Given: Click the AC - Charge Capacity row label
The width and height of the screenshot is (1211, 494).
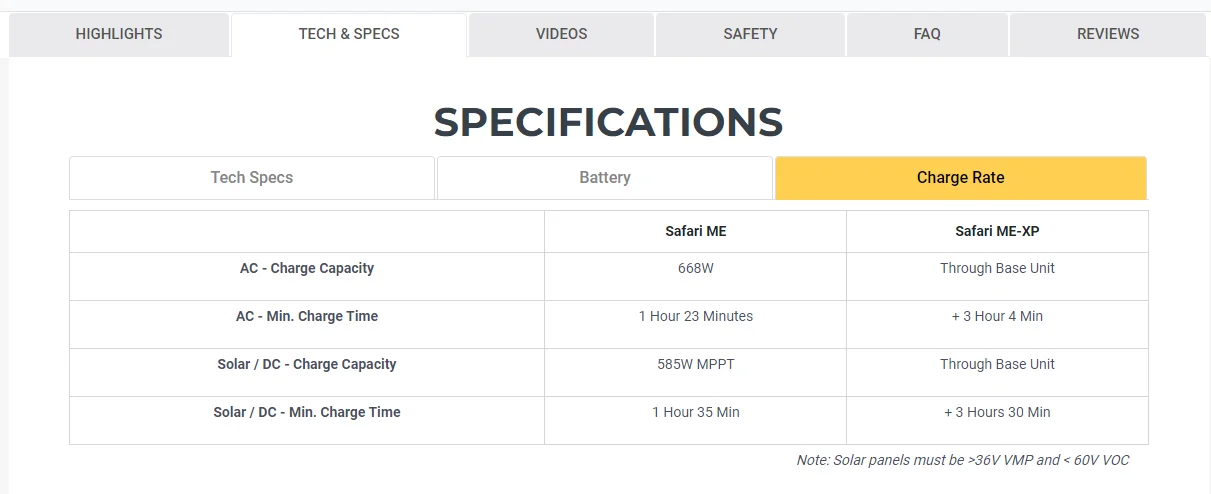Looking at the screenshot, I should point(307,268).
